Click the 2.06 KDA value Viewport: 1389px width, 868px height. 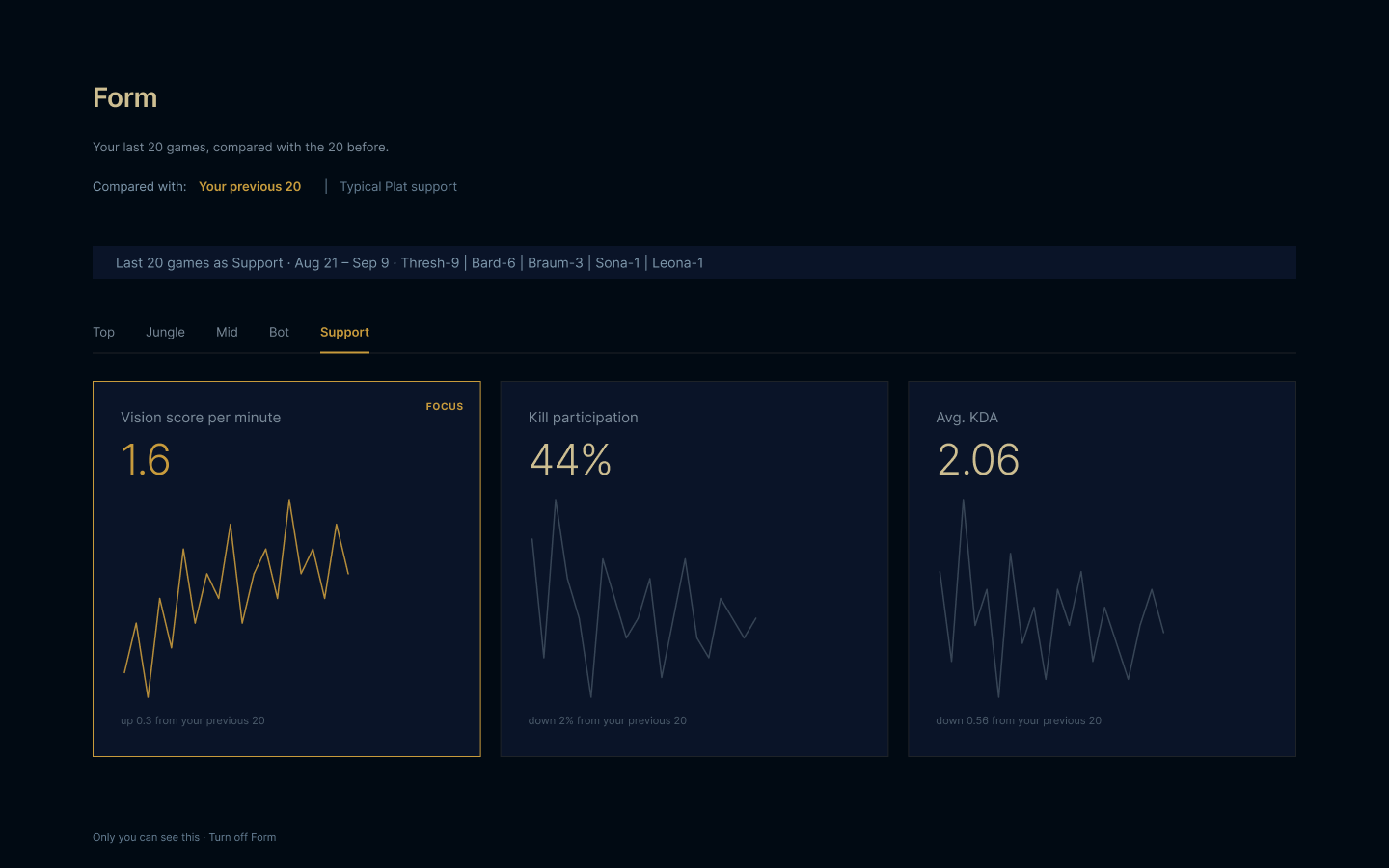click(978, 460)
